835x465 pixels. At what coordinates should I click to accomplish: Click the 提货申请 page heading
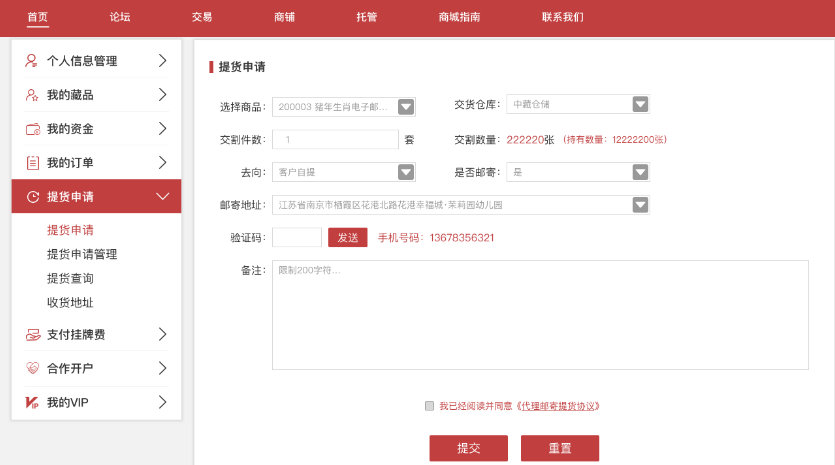tap(242, 67)
